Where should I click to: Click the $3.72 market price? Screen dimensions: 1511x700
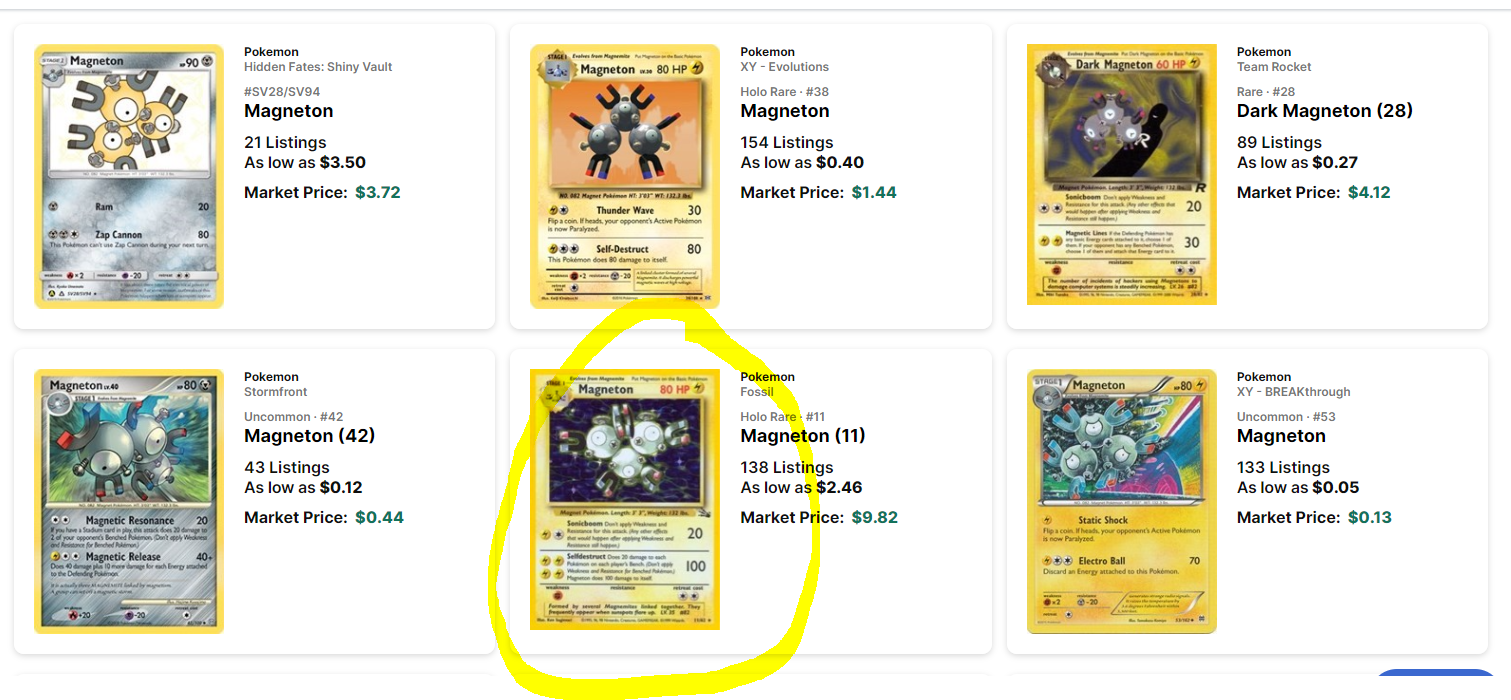pos(378,193)
